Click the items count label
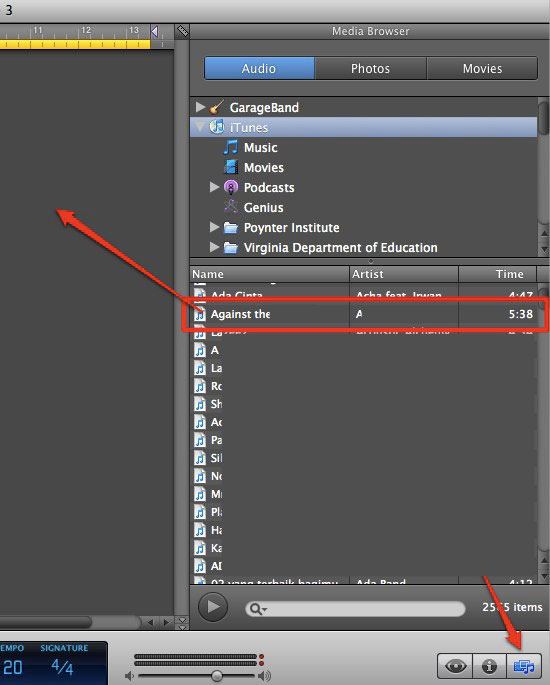Viewport: 550px width, 685px height. click(512, 607)
